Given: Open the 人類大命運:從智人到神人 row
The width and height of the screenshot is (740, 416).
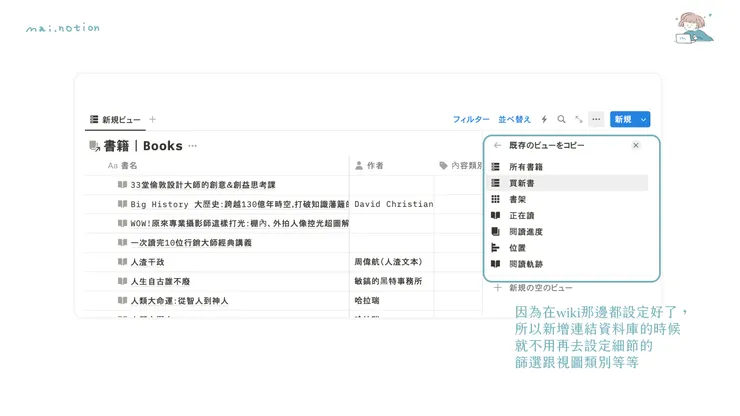Looking at the screenshot, I should click(179, 301).
